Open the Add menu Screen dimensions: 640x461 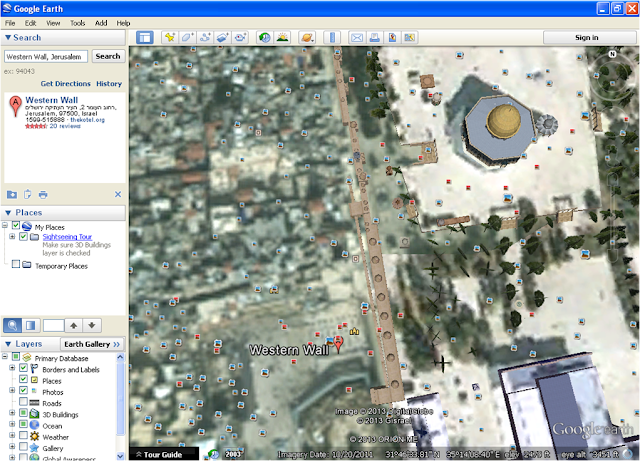(x=101, y=23)
